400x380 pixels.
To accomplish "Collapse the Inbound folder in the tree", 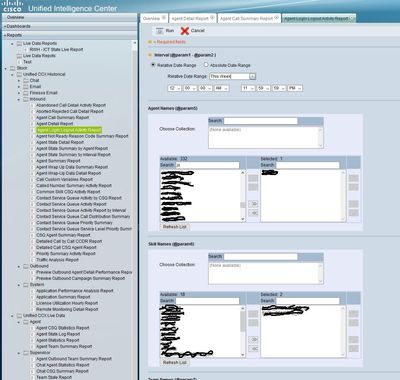I will point(19,99).
